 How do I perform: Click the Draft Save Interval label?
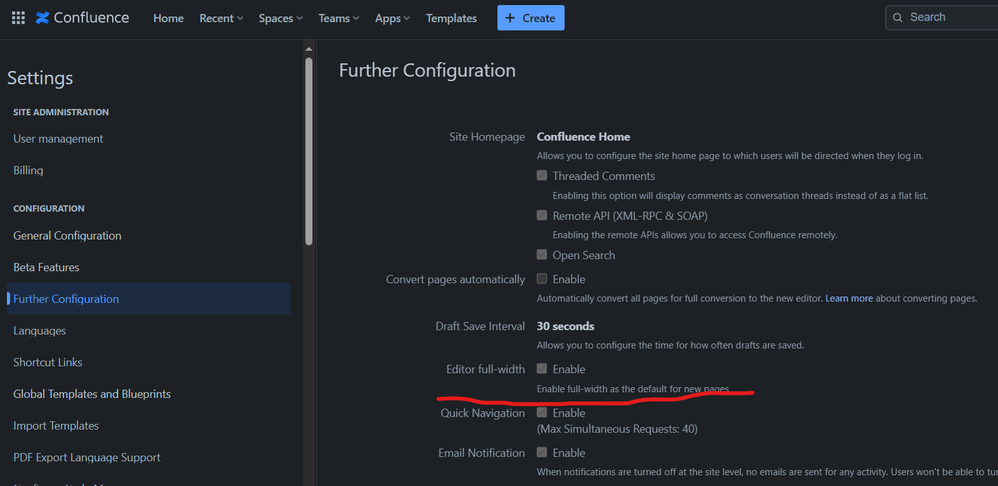pos(481,326)
